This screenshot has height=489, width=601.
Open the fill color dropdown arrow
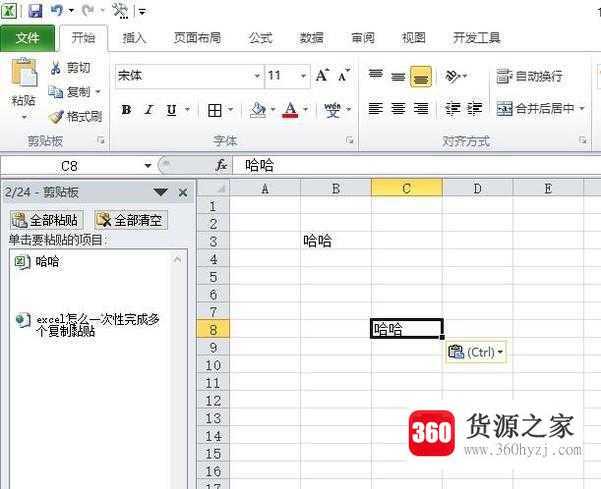point(273,110)
